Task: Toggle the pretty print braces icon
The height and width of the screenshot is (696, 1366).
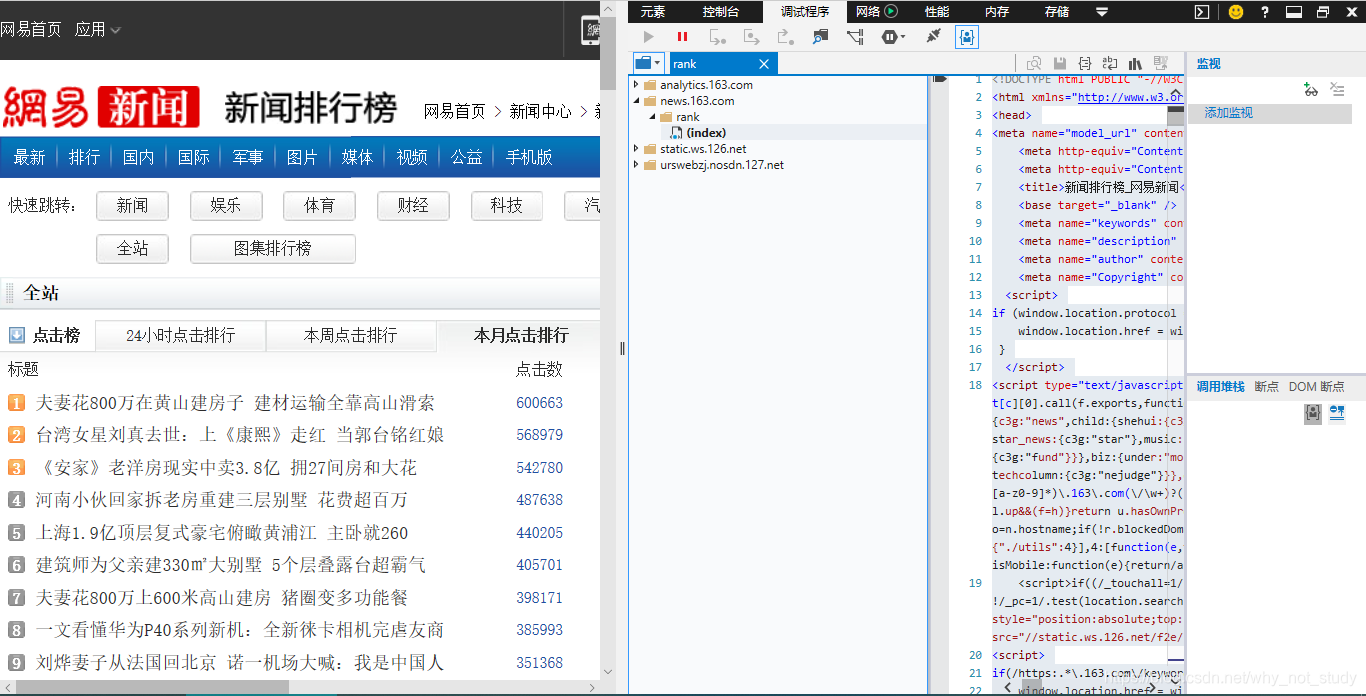Action: 1085,63
